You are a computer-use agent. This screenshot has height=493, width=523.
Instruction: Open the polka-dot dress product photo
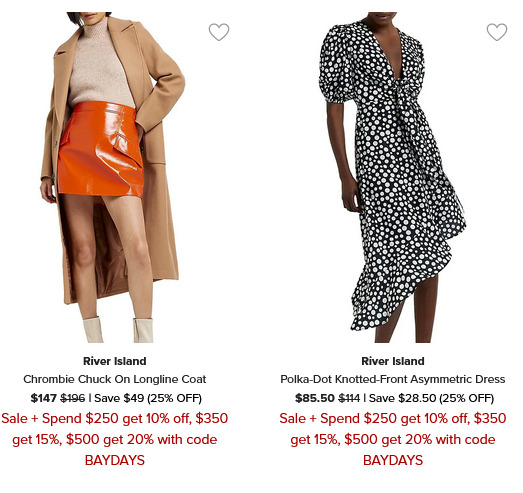coord(392,177)
